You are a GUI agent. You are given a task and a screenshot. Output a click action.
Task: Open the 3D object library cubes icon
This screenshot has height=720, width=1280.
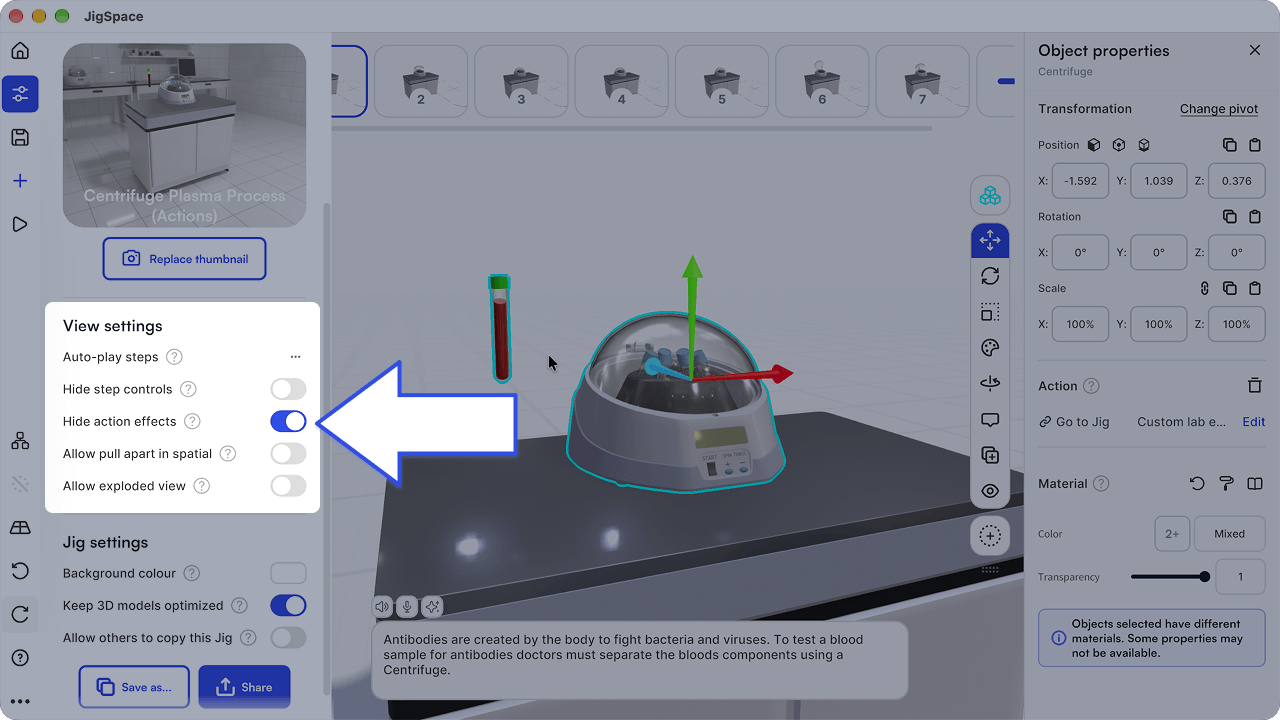click(990, 195)
